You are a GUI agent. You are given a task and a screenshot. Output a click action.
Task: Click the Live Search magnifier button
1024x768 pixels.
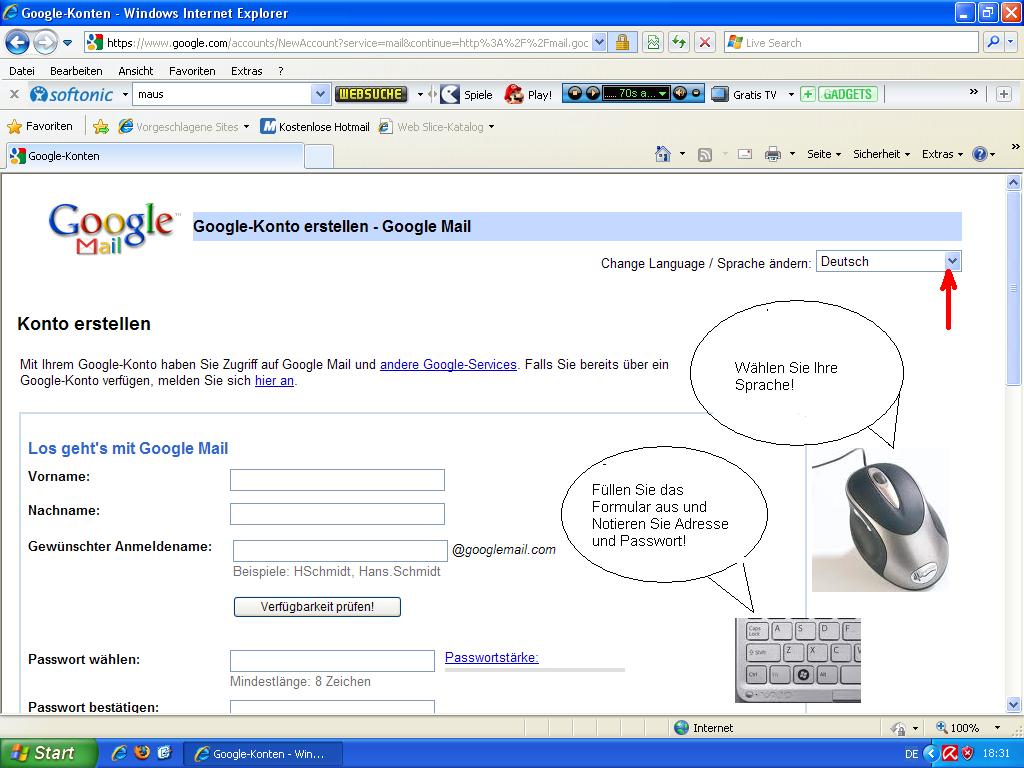(x=993, y=42)
